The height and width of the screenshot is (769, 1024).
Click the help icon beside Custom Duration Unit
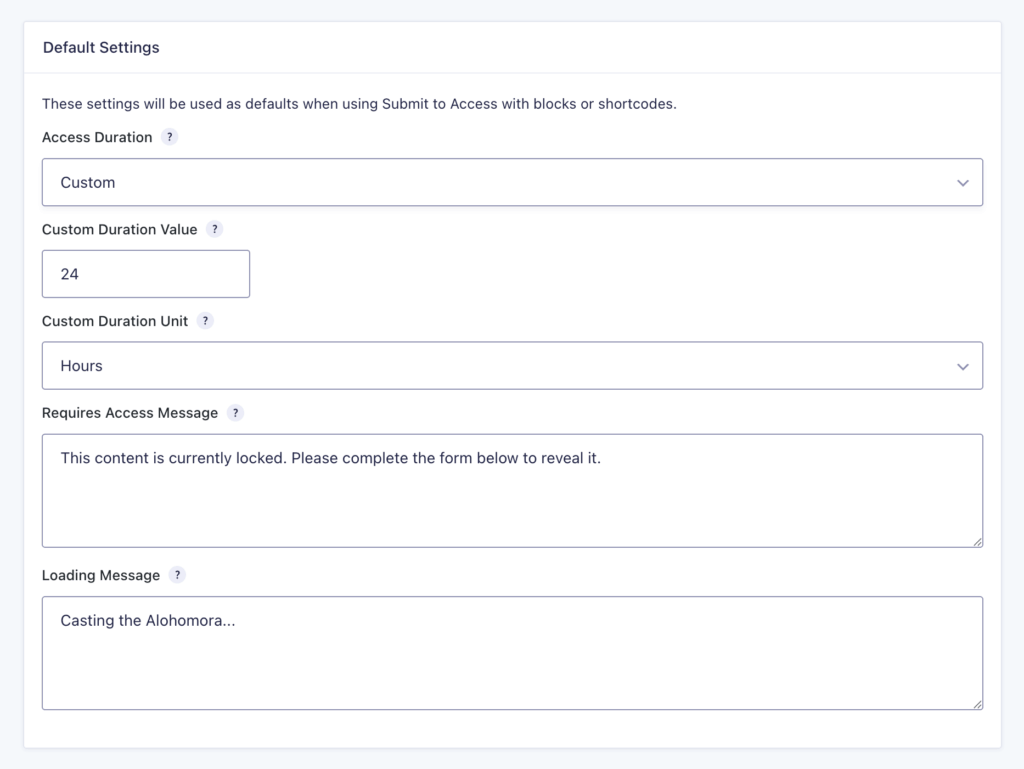click(205, 321)
